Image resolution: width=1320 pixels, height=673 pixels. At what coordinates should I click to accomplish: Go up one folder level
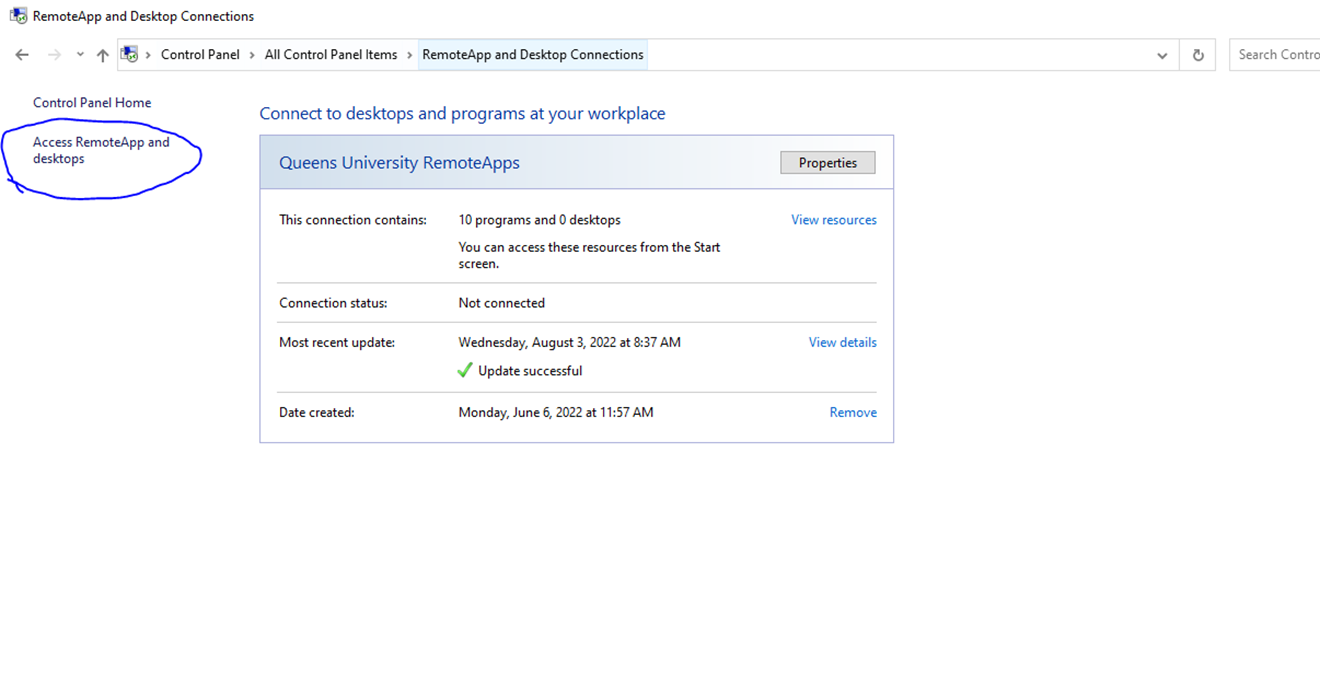click(102, 55)
